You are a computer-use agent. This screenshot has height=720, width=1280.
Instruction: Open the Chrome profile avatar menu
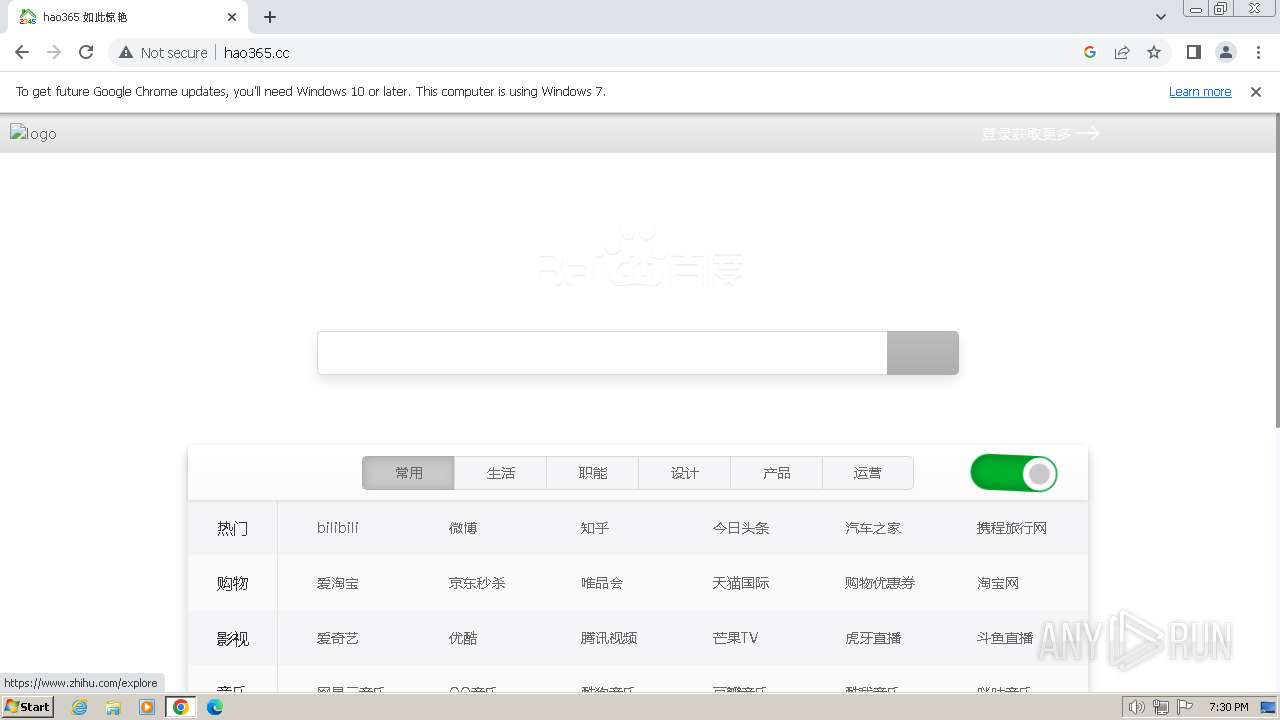pos(1225,52)
